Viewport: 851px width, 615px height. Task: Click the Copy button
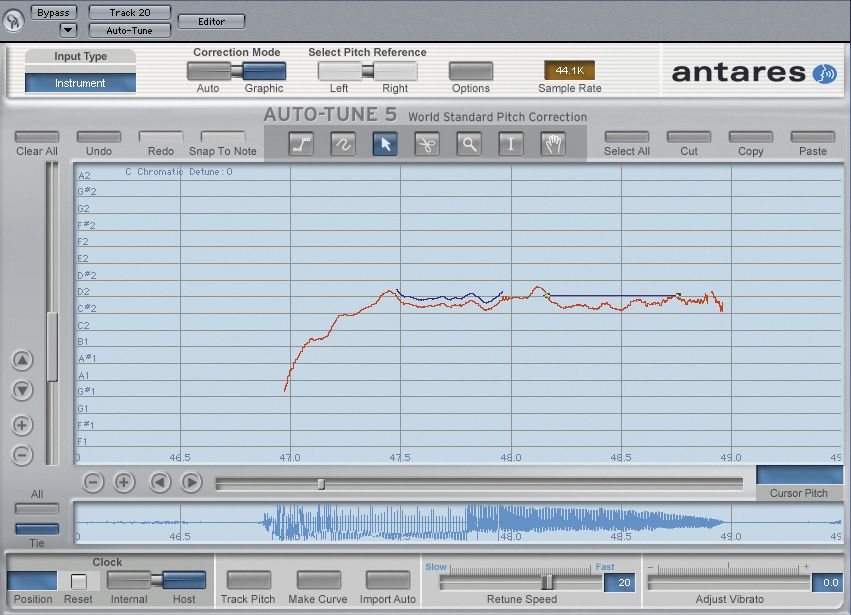pos(751,137)
